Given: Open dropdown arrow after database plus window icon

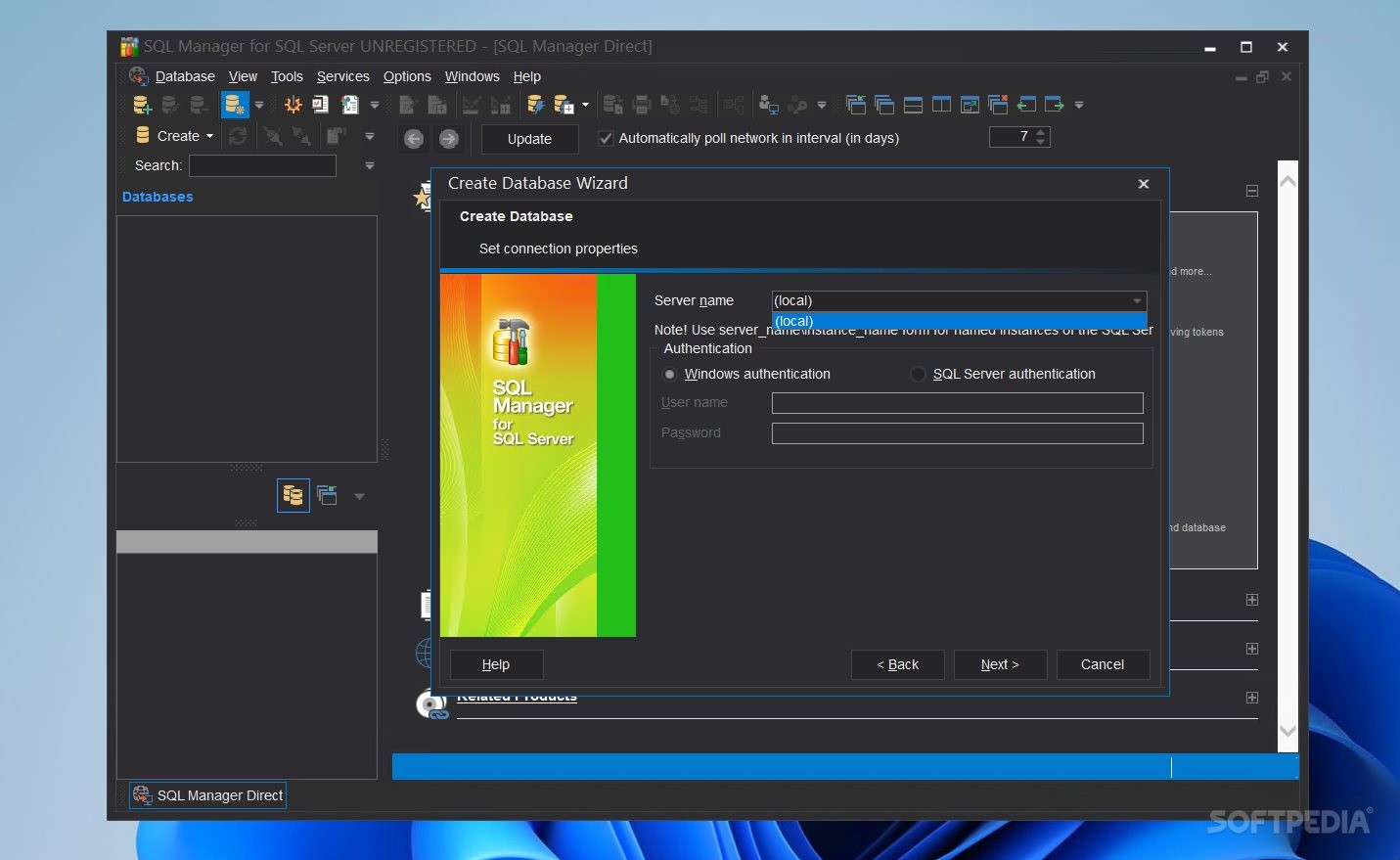Looking at the screenshot, I should tap(586, 105).
